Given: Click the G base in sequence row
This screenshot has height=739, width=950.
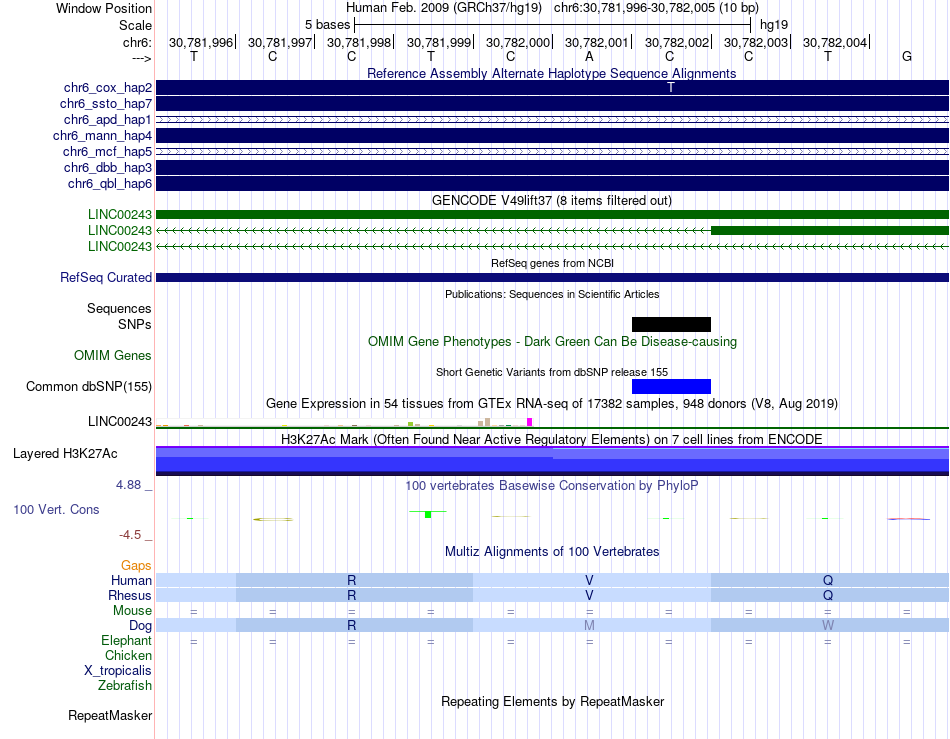Looking at the screenshot, I should coord(906,56).
